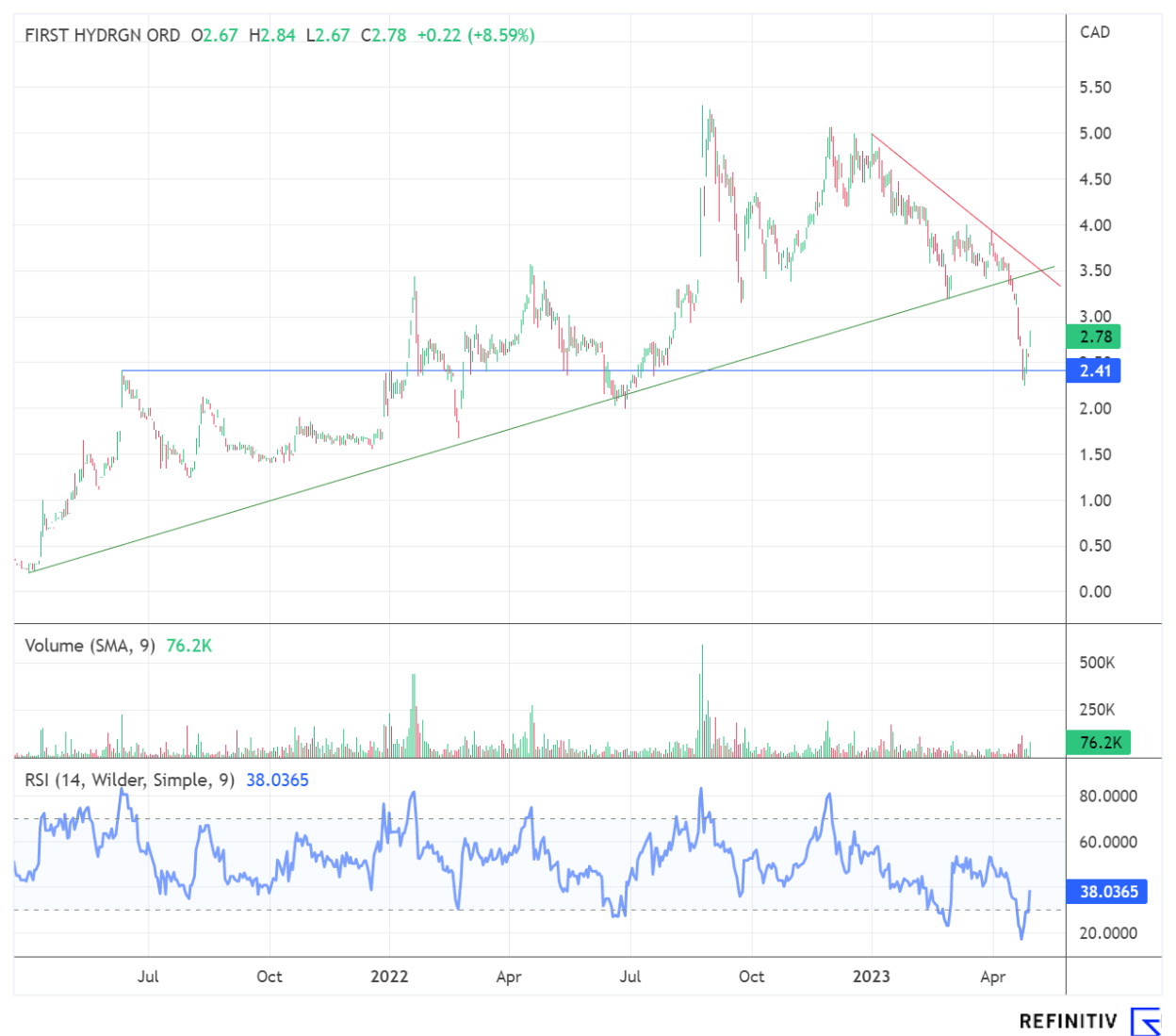This screenshot has width=1176, height=1036.
Task: Select the Volume (SMA, 9) indicator label
Action: [90, 646]
